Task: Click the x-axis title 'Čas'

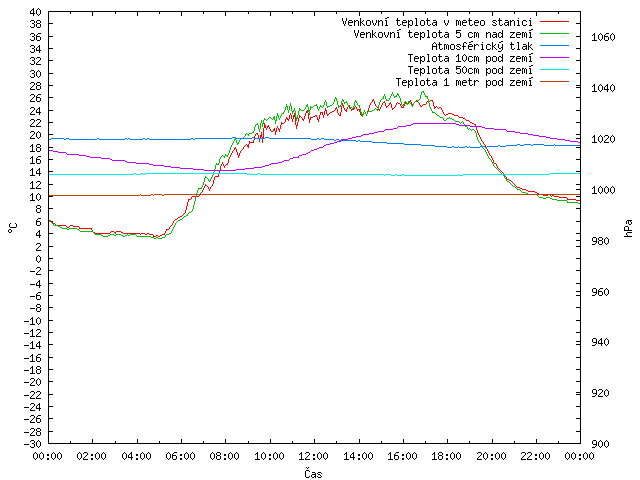Action: click(313, 473)
